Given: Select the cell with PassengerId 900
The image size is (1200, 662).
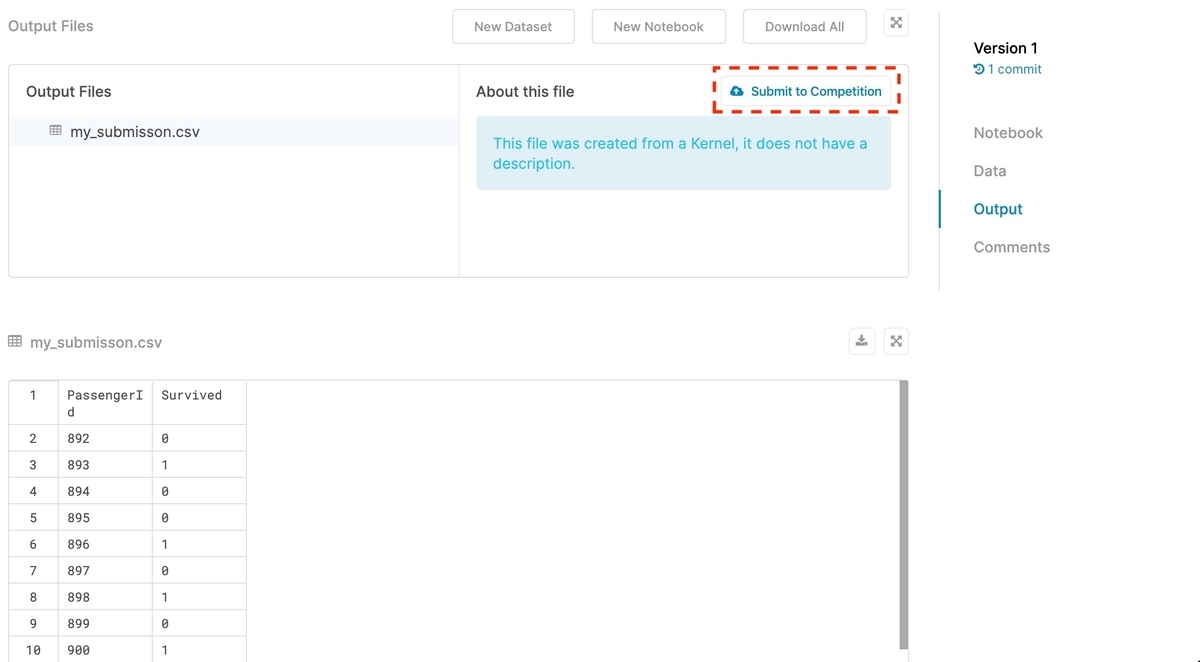Looking at the screenshot, I should 105,650.
